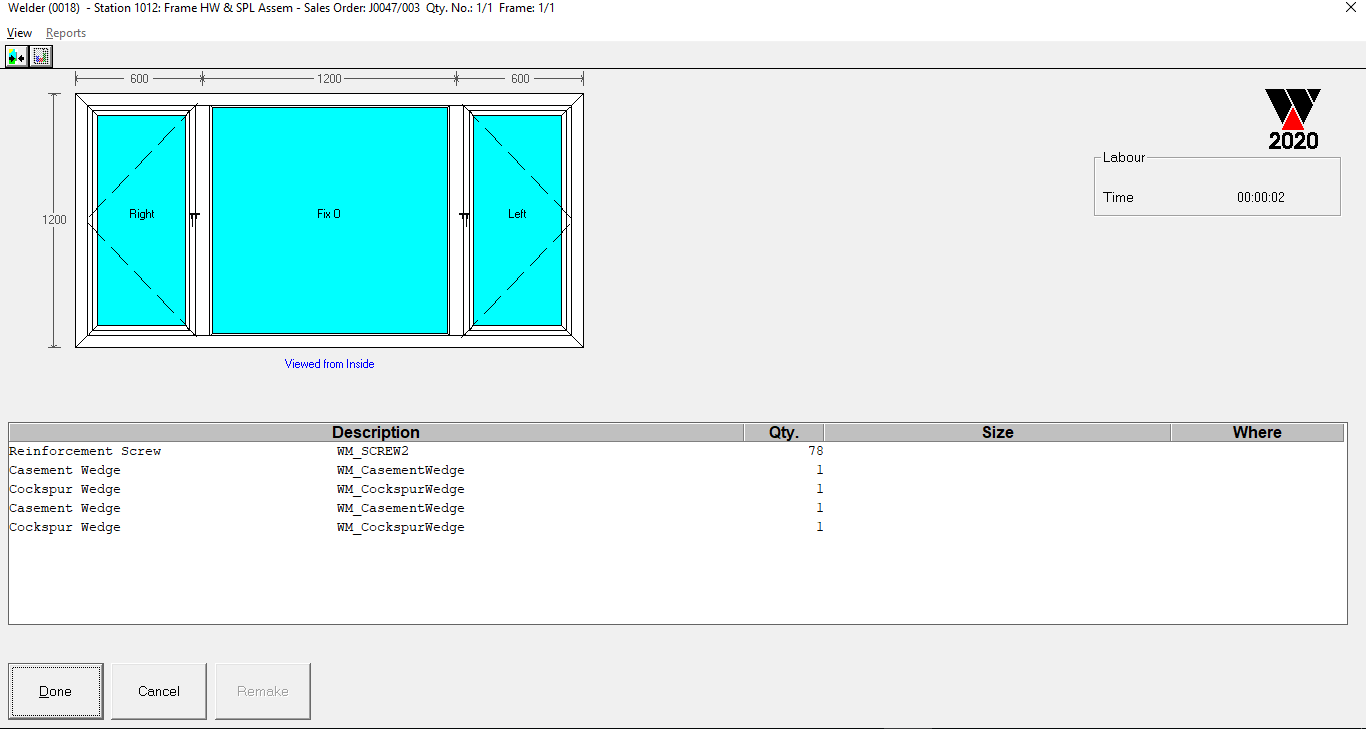Click the Remake button
The width and height of the screenshot is (1366, 729).
click(x=263, y=691)
